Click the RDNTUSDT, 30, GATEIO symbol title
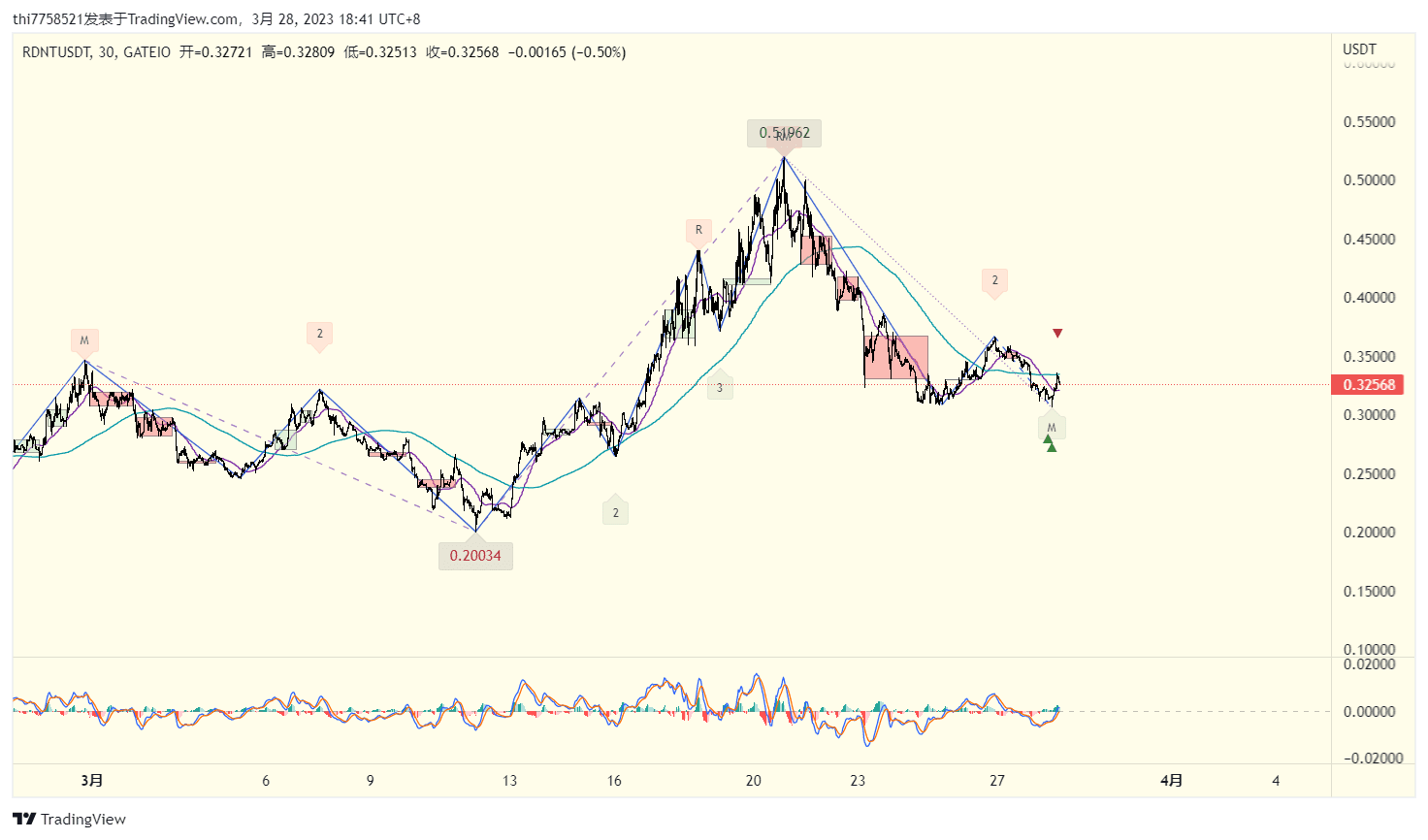The height and width of the screenshot is (840, 1428). [96, 52]
